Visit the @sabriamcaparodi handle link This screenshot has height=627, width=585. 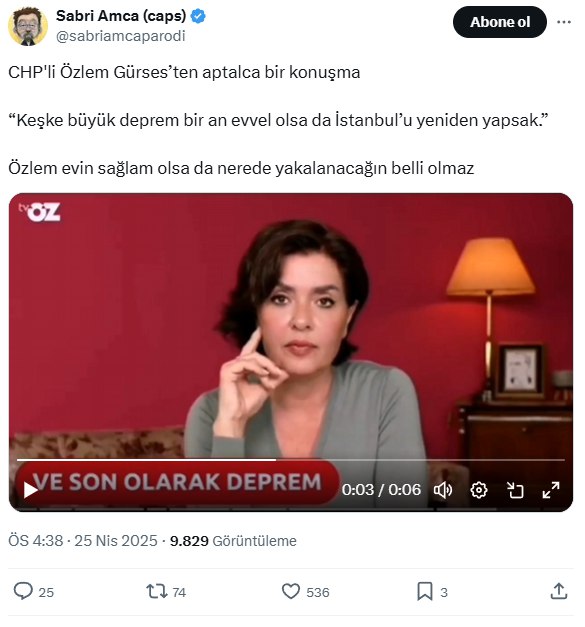point(121,36)
